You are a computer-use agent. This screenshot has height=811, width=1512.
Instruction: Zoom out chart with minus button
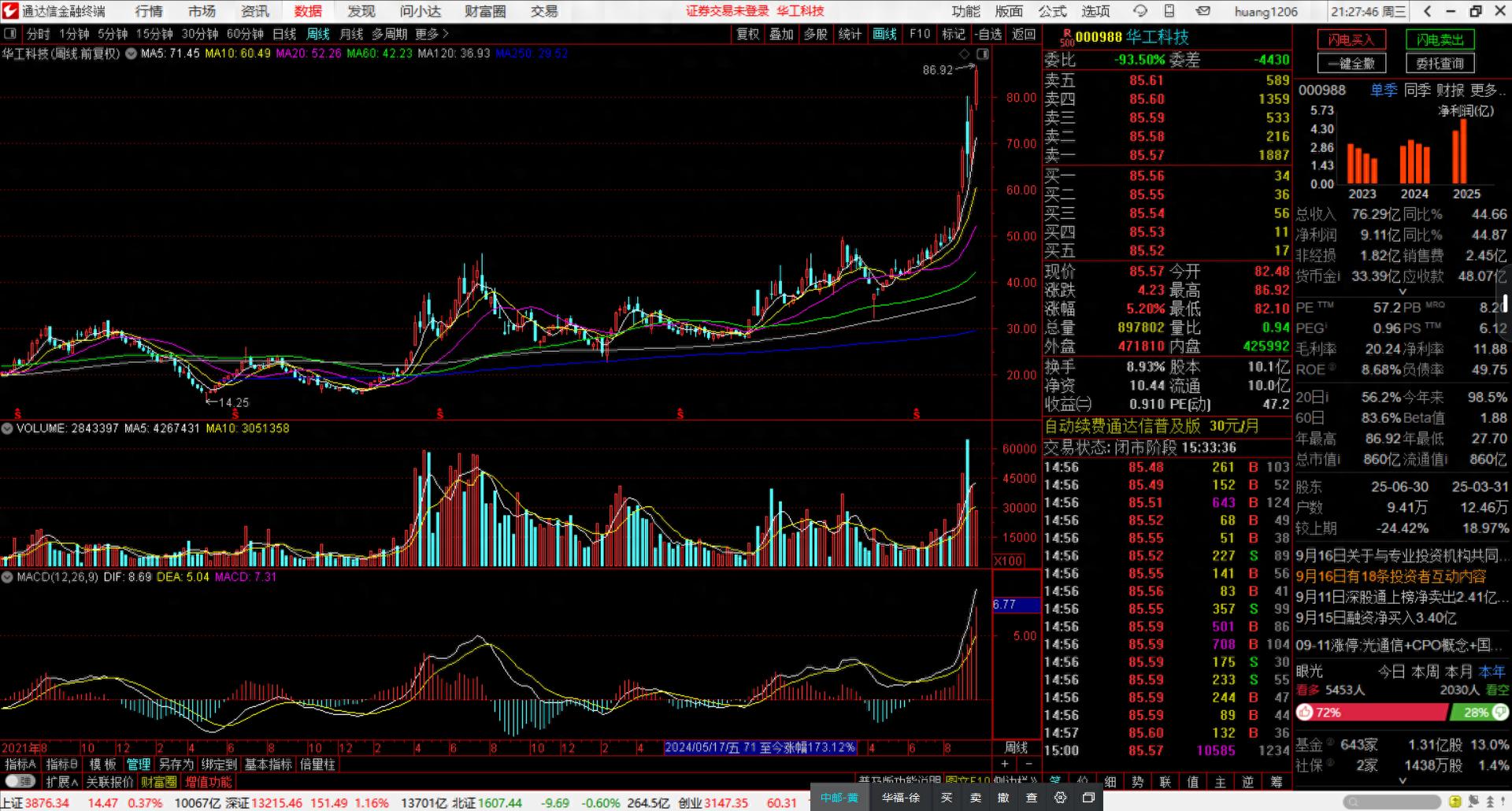click(x=1028, y=764)
